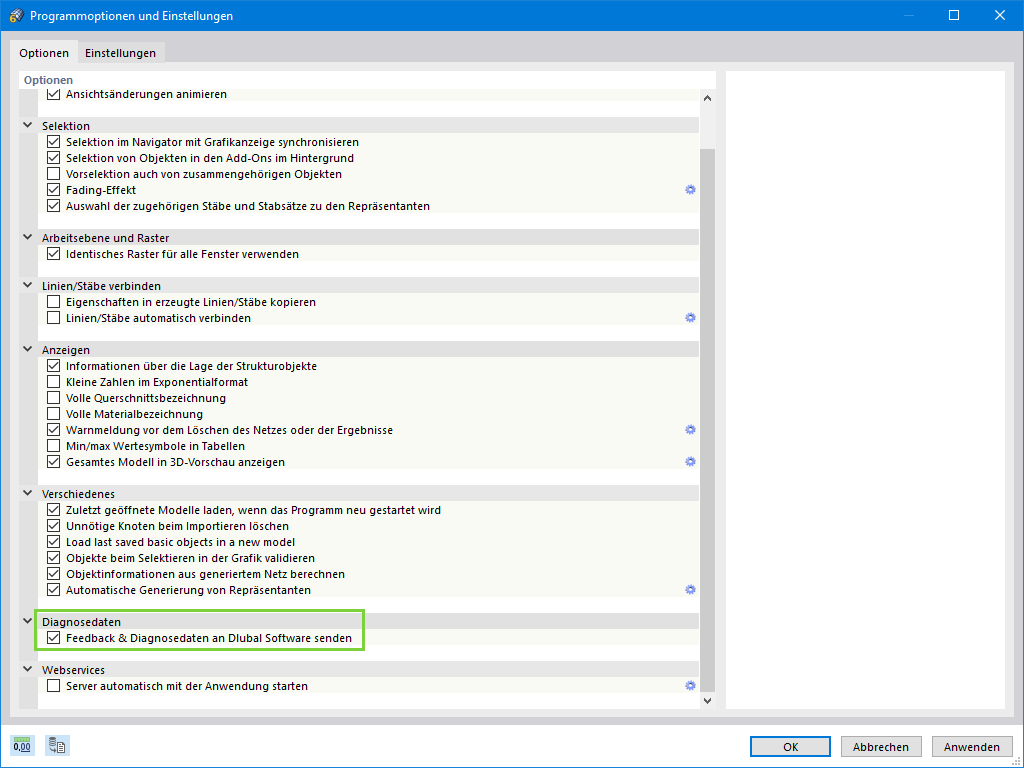Toggle Automatische Generierung von Repräsentanten checkbox
Screen dimensions: 1024x768
[54, 590]
